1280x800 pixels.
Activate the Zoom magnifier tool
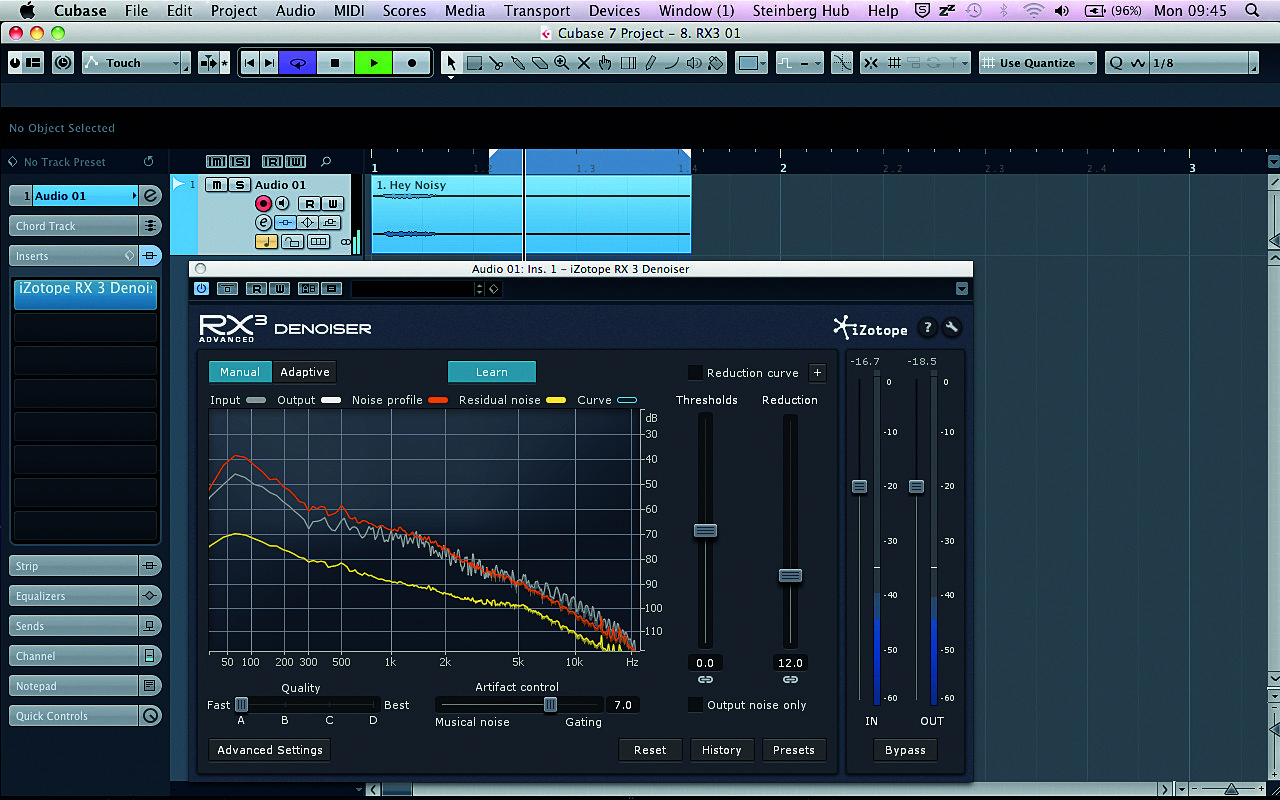562,63
